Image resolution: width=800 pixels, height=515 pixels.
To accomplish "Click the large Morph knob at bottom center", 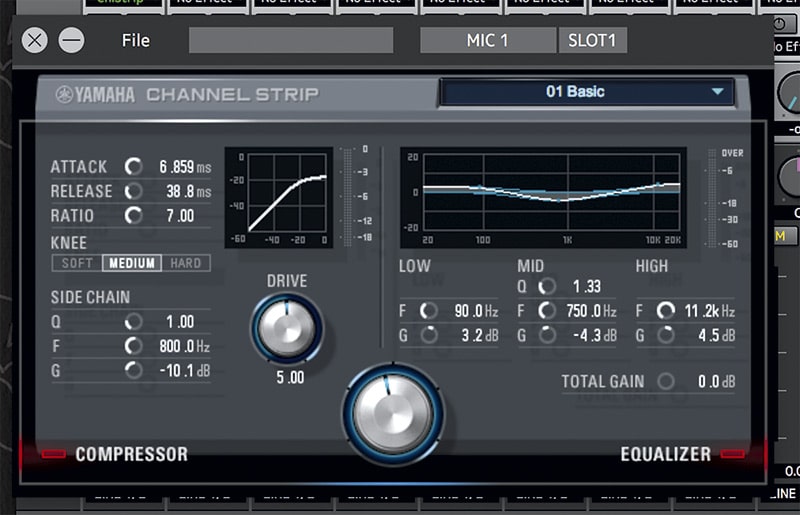I will tap(393, 413).
